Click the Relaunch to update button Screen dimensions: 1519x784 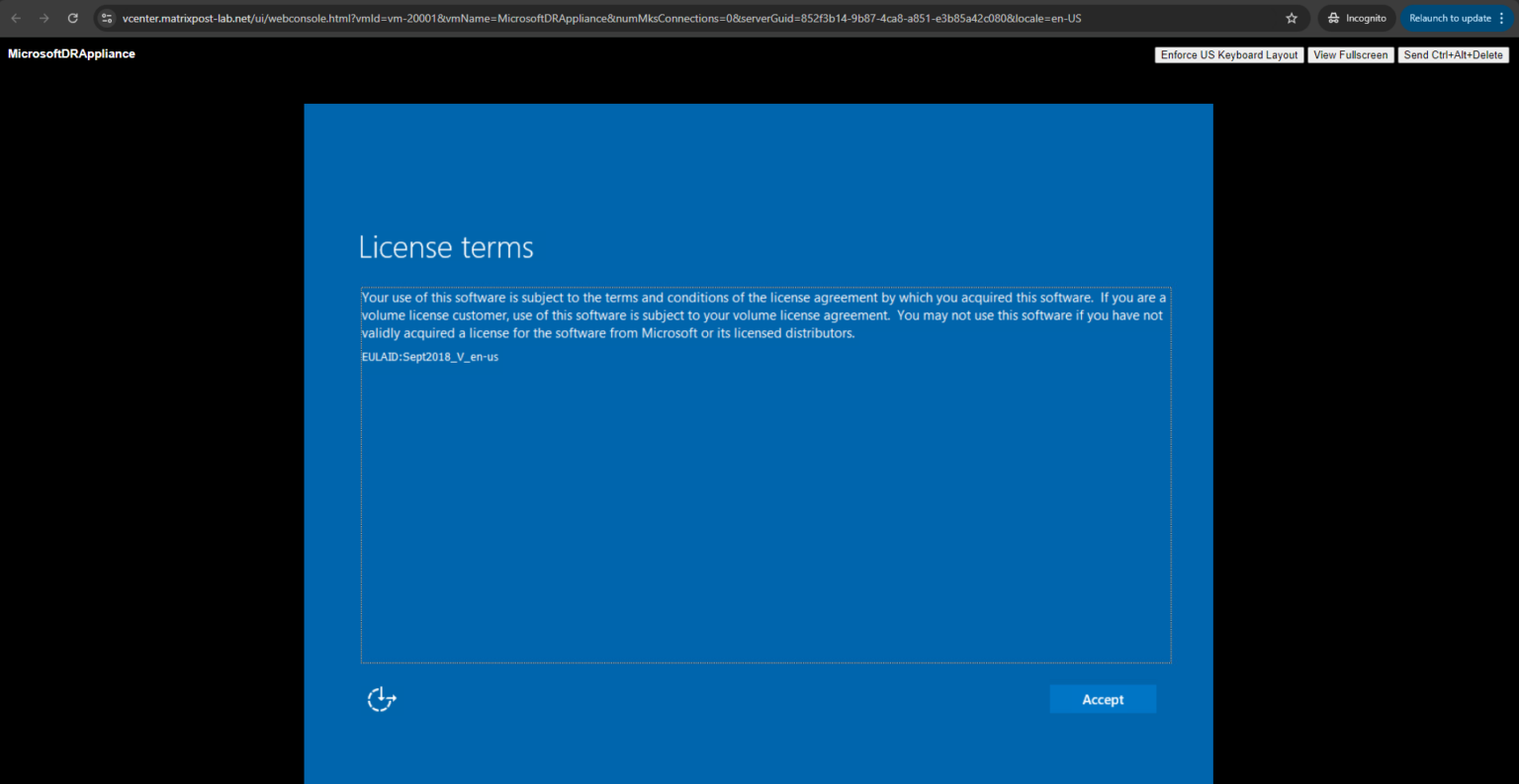[x=1452, y=18]
